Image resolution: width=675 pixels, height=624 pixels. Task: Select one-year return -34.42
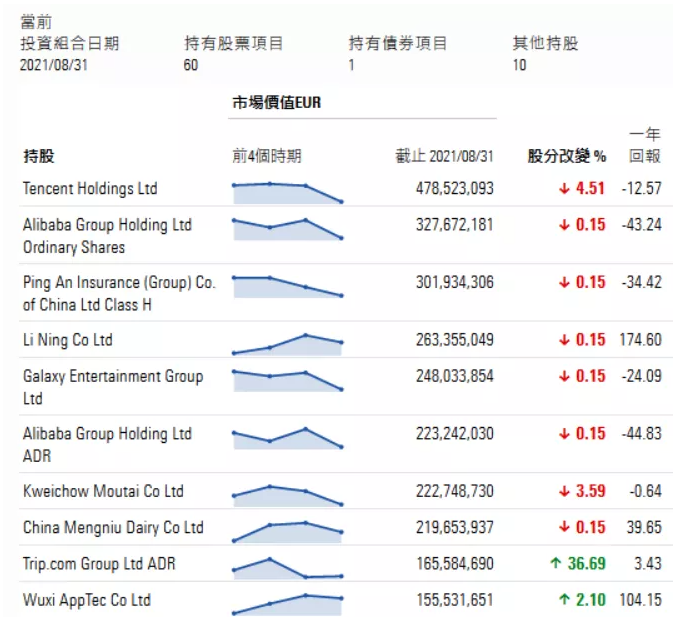[641, 282]
